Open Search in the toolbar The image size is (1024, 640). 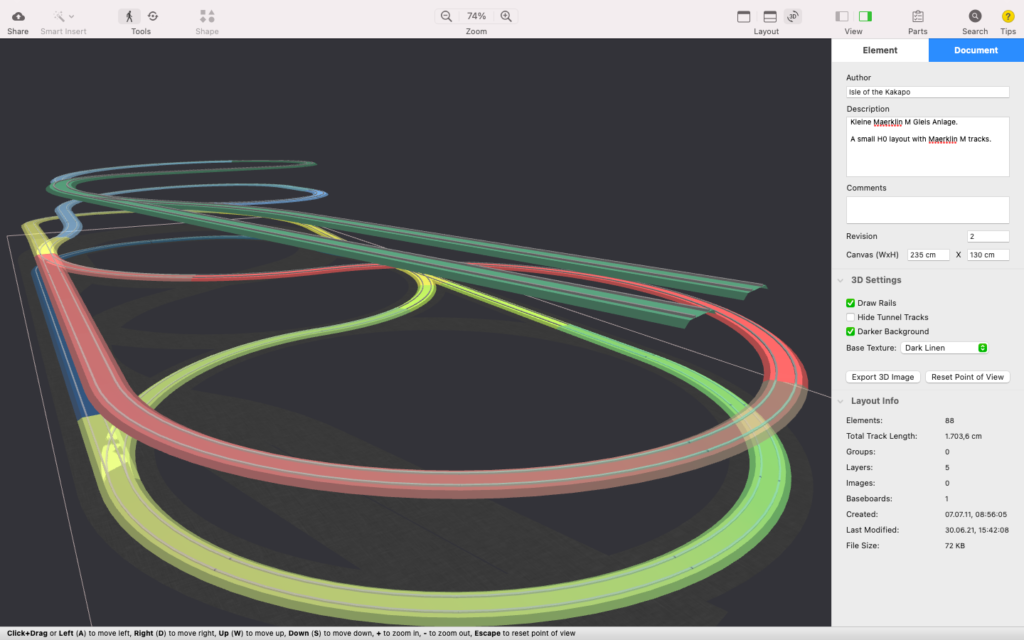(974, 16)
